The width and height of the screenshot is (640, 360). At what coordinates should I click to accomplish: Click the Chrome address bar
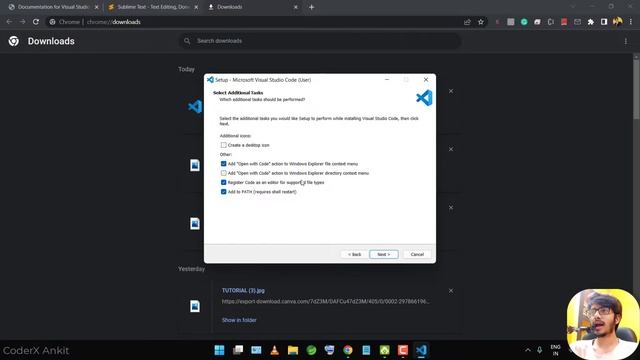click(253, 22)
